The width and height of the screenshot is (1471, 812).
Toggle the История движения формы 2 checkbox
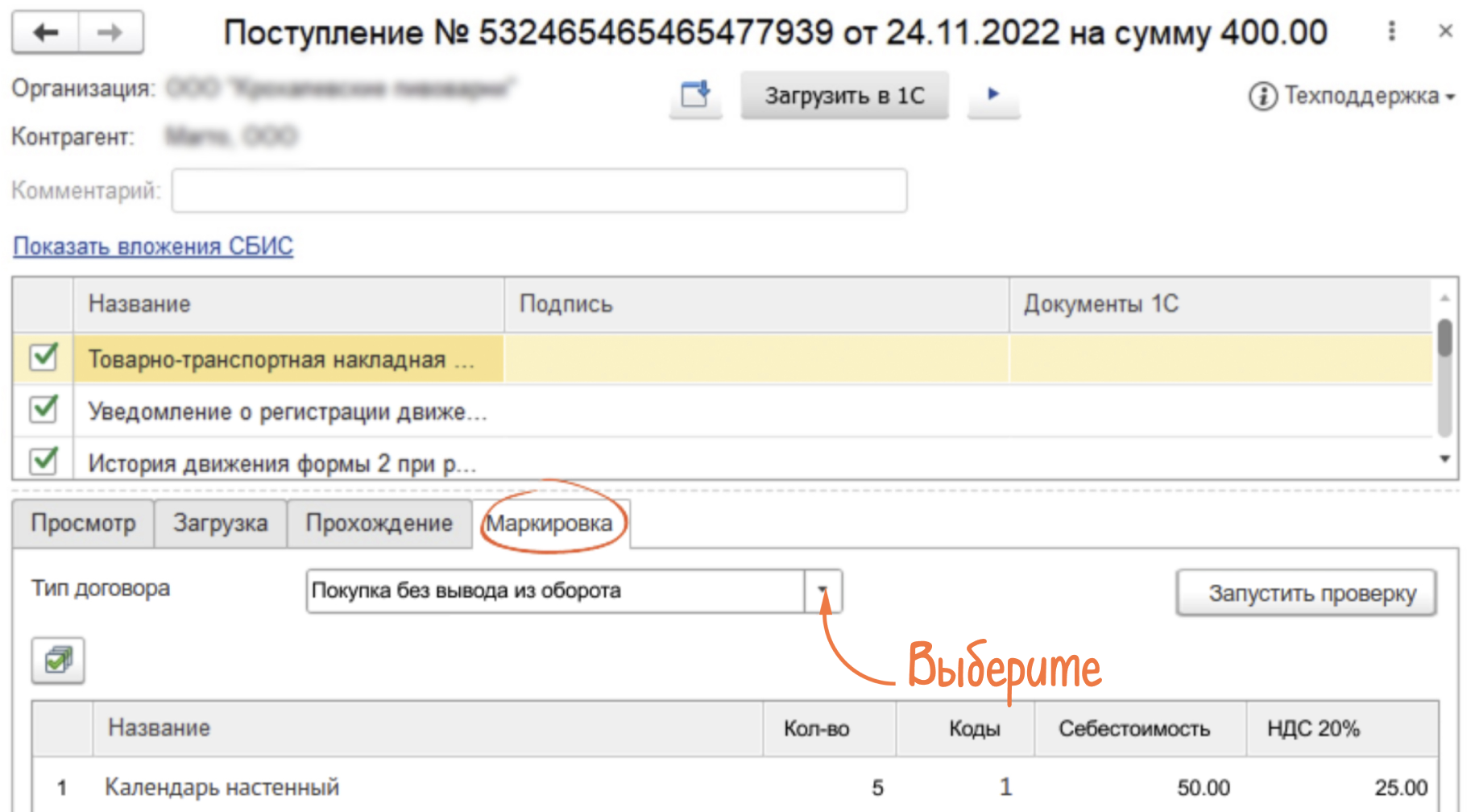pyautogui.click(x=44, y=462)
